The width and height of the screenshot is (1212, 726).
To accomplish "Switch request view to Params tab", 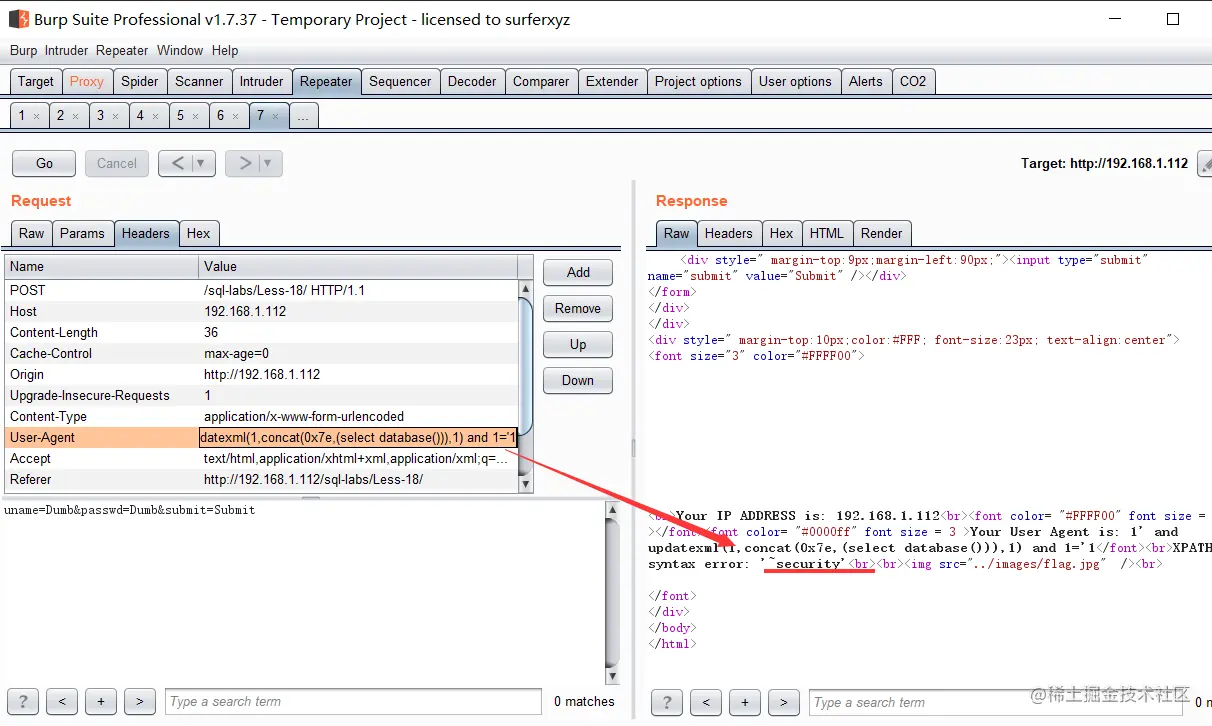I will [x=82, y=233].
